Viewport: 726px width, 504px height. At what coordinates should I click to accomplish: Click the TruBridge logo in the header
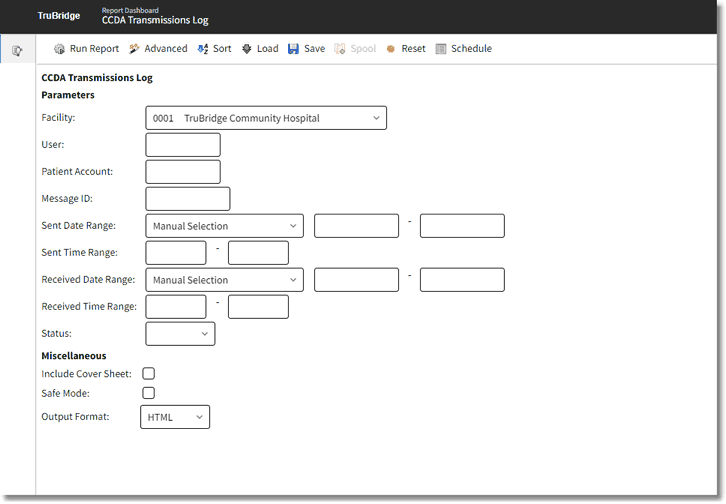click(59, 16)
